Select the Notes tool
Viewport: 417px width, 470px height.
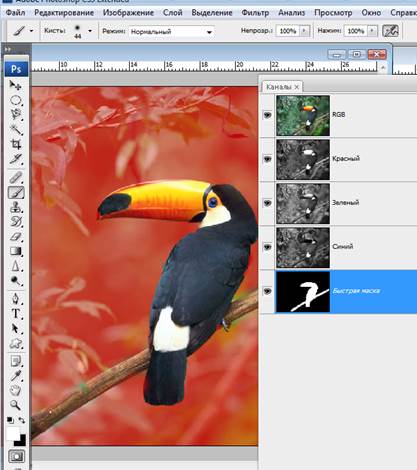coord(15,361)
